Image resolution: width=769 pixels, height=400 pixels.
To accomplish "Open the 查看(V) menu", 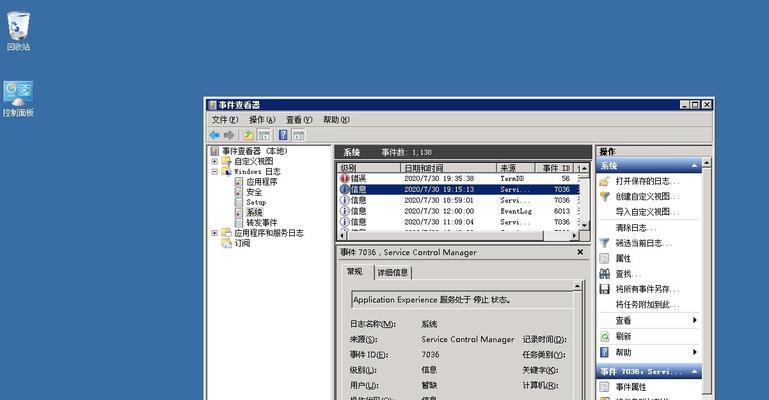I will pyautogui.click(x=299, y=120).
